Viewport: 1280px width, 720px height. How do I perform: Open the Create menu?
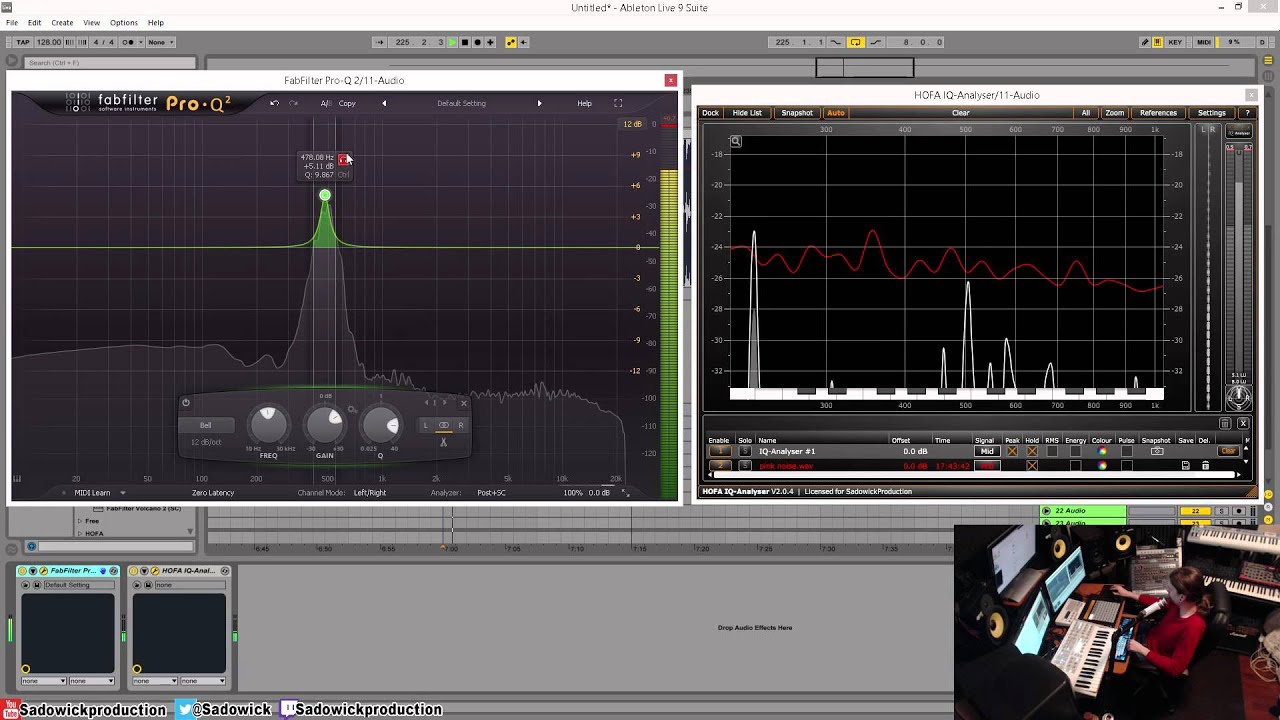(x=62, y=22)
